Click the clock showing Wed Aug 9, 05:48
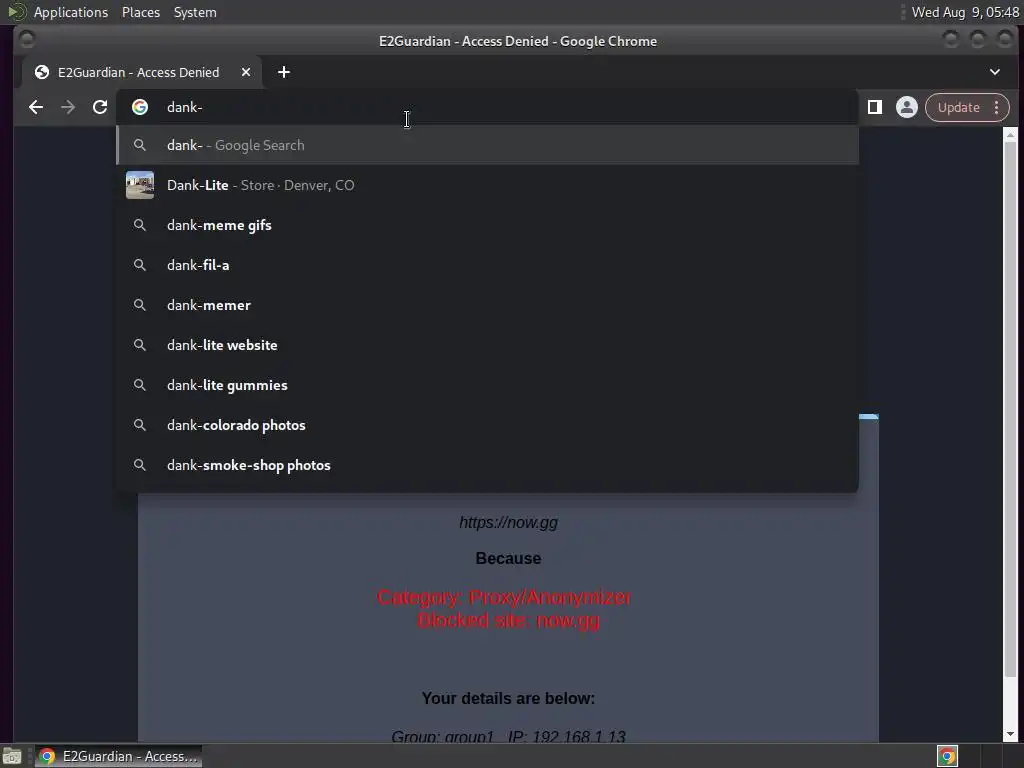Viewport: 1024px width, 768px height. (965, 12)
